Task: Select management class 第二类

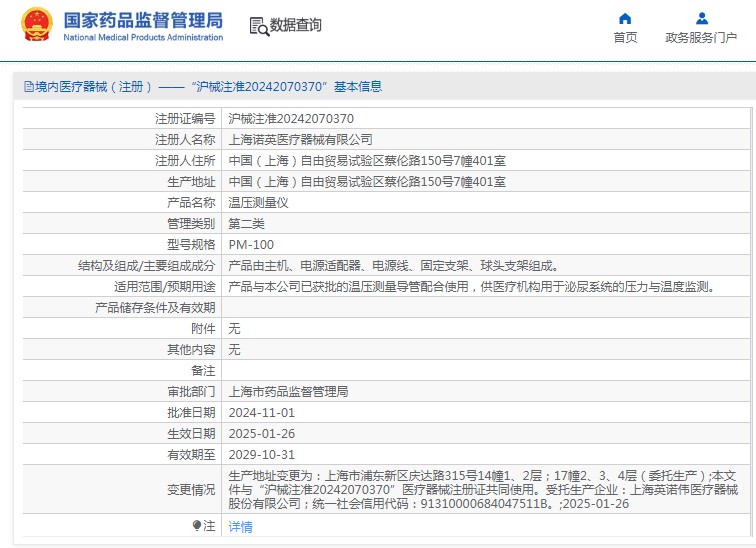Action: point(246,224)
